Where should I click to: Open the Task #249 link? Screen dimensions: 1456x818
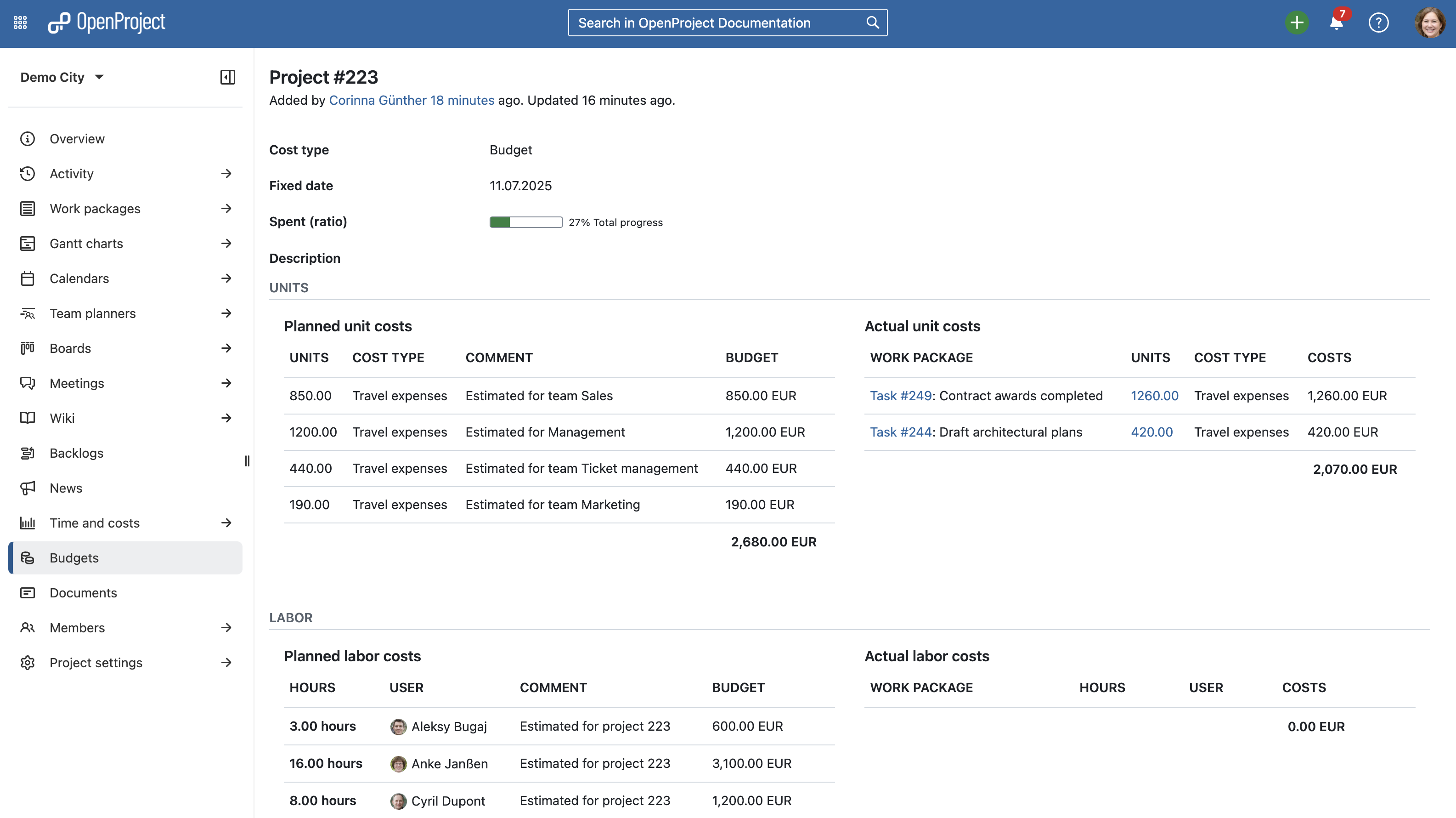point(900,395)
